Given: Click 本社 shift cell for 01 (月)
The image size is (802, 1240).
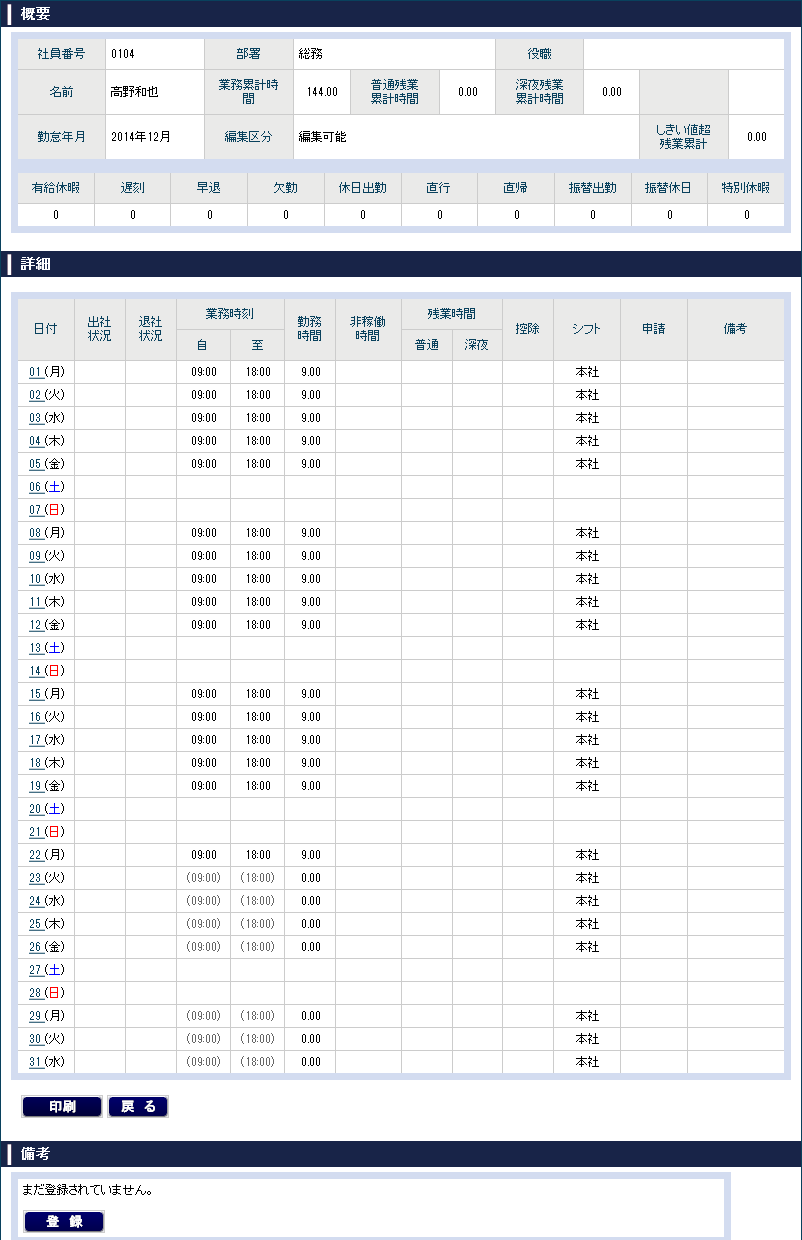Looking at the screenshot, I should coord(587,372).
